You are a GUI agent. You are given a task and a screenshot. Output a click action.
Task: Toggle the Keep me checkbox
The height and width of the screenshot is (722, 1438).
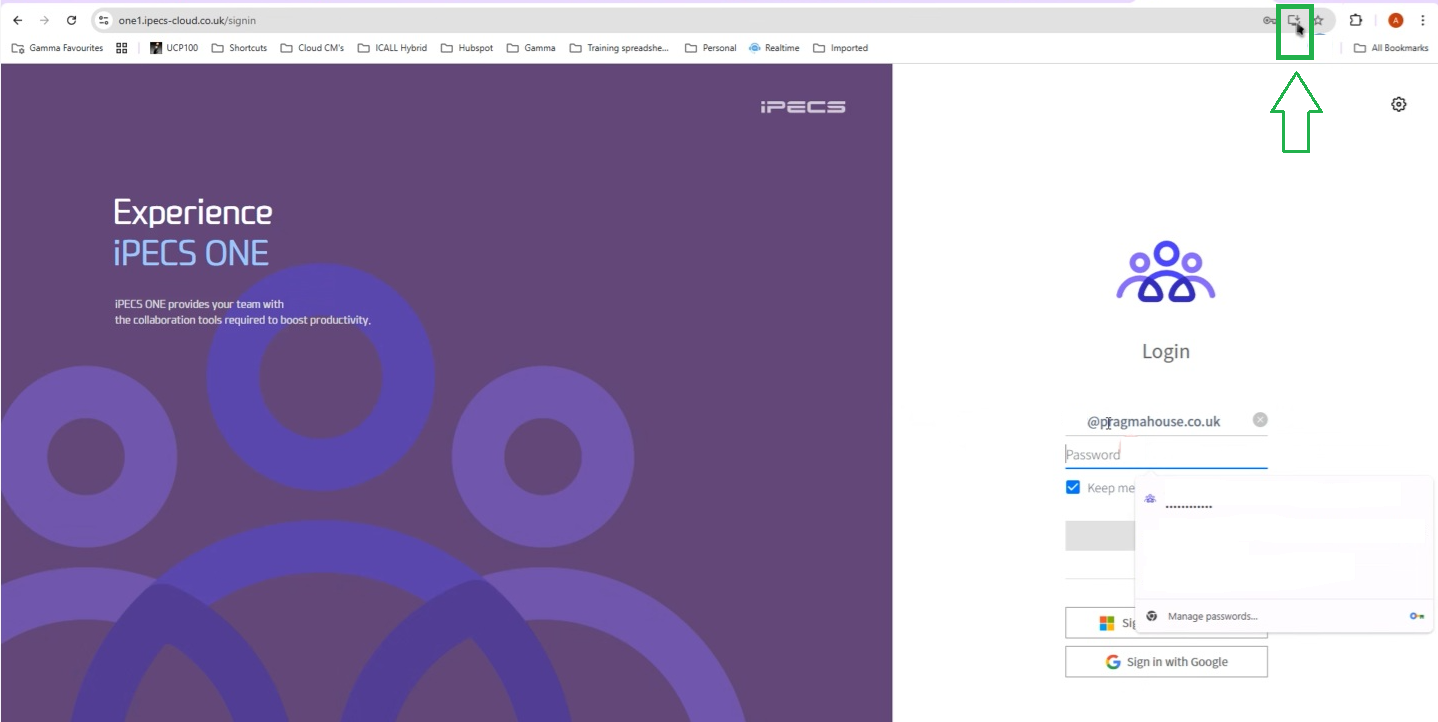tap(1073, 487)
